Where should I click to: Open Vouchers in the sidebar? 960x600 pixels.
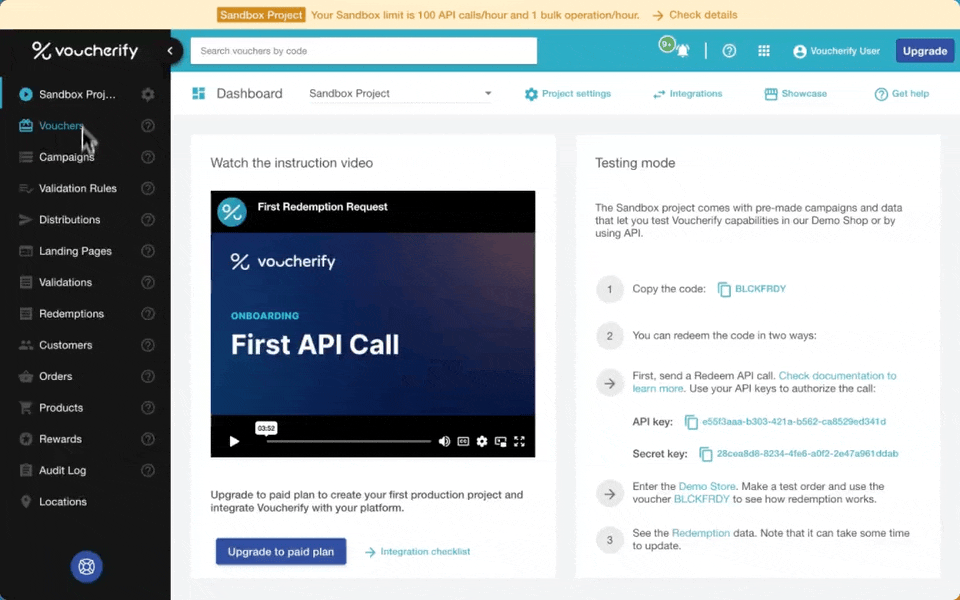[61, 126]
